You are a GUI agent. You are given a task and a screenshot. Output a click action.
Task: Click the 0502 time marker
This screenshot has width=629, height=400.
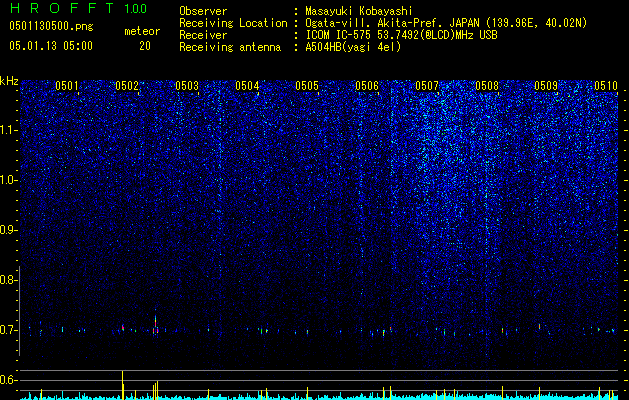pos(127,85)
